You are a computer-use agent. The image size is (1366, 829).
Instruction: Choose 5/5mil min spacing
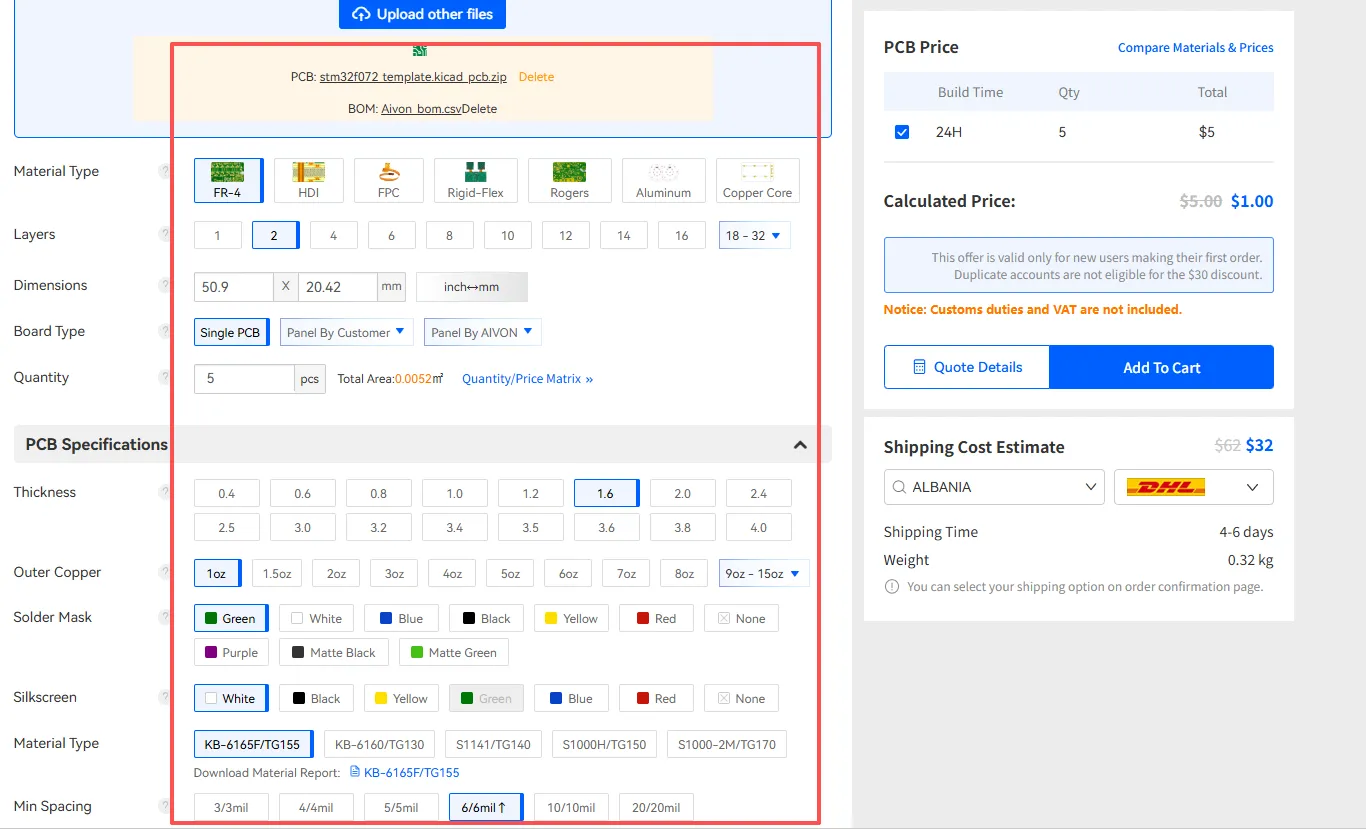tap(401, 807)
